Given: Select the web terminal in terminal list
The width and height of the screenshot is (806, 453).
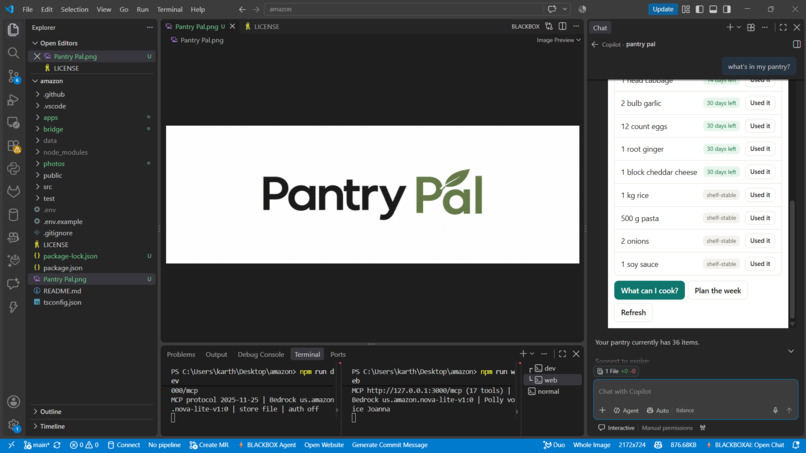Looking at the screenshot, I should tap(553, 380).
